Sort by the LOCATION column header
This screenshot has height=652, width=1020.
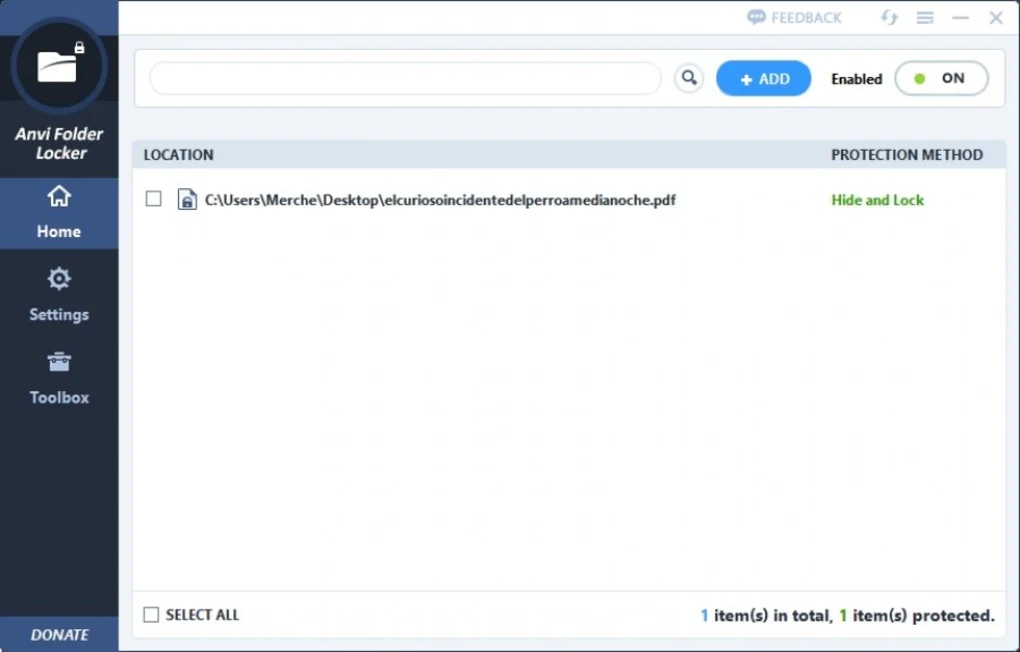(x=177, y=155)
